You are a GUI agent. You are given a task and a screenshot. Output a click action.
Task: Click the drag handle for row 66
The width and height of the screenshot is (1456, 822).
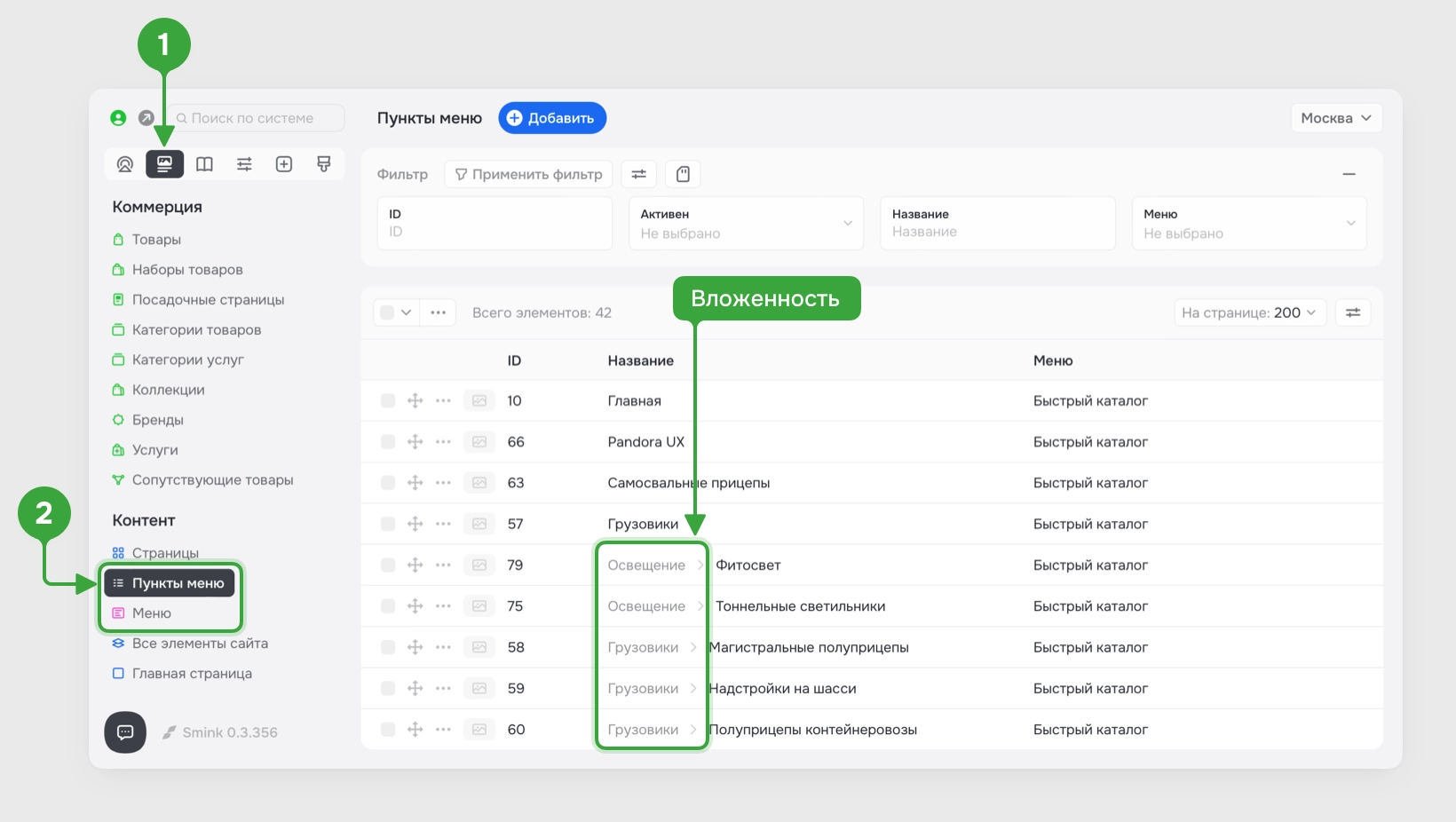coord(415,442)
